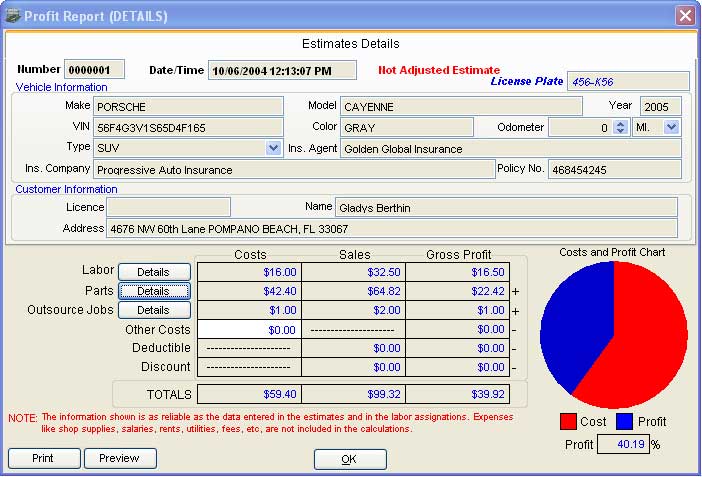This screenshot has height=477, width=702.
Task: Open Labor Details
Action: (154, 272)
